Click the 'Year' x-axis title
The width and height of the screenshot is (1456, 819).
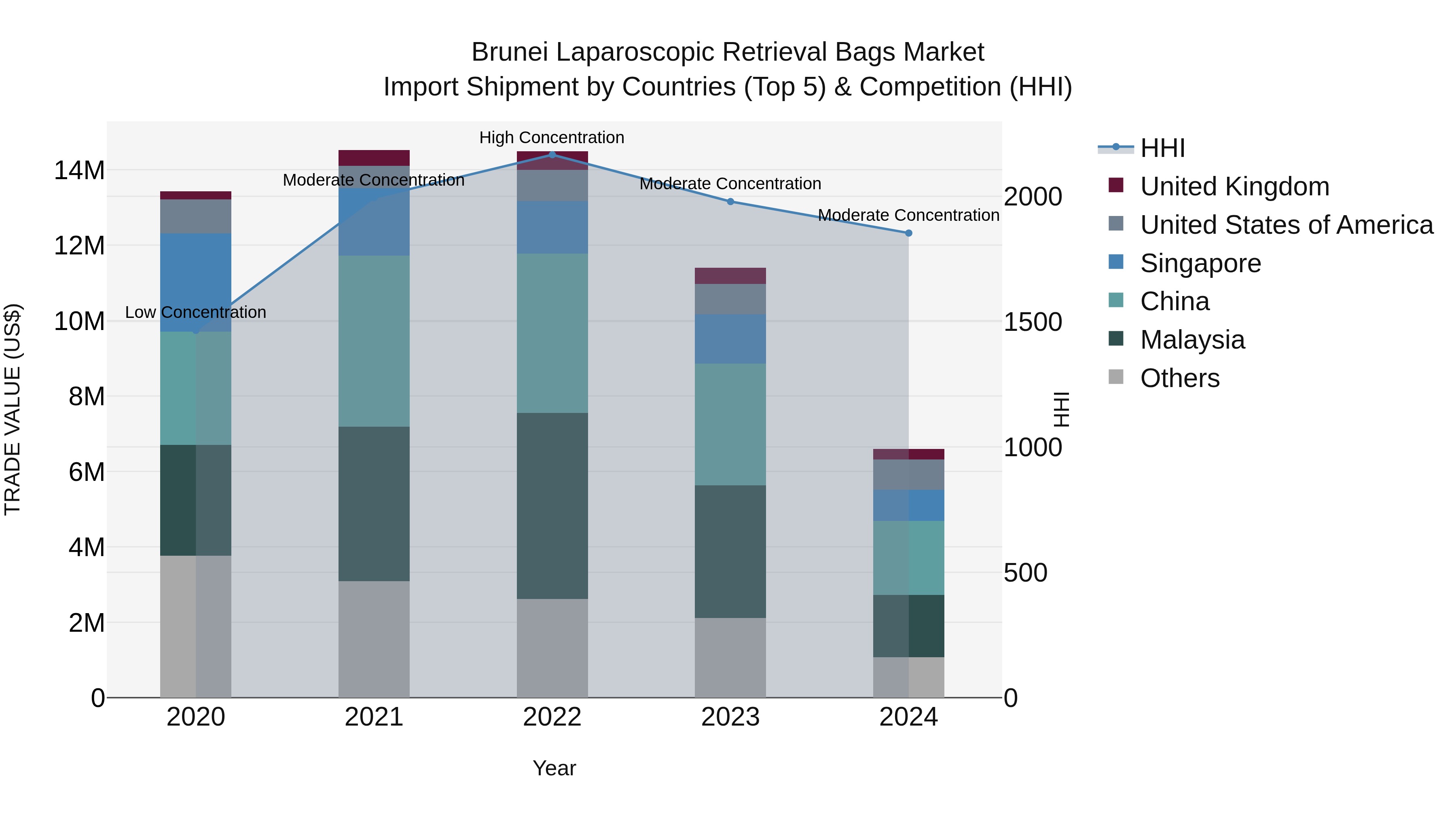554,769
